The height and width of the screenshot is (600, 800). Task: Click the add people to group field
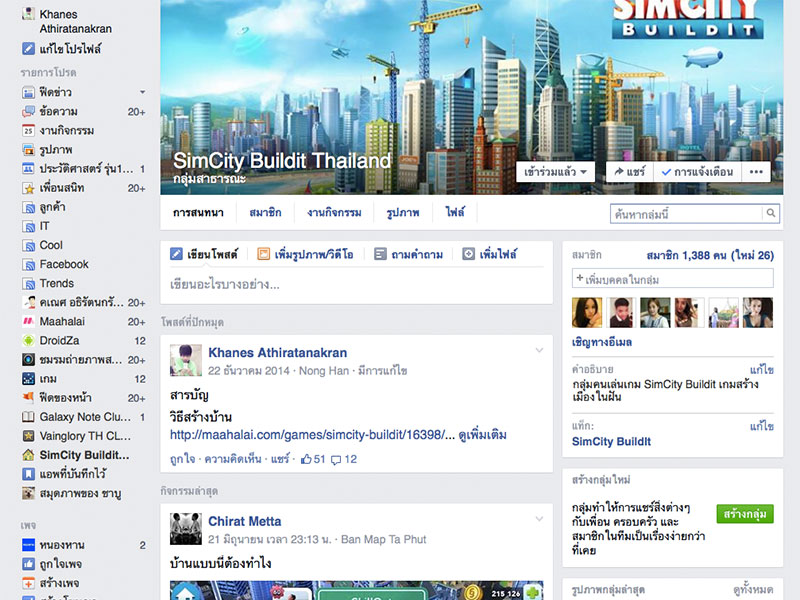(x=672, y=279)
